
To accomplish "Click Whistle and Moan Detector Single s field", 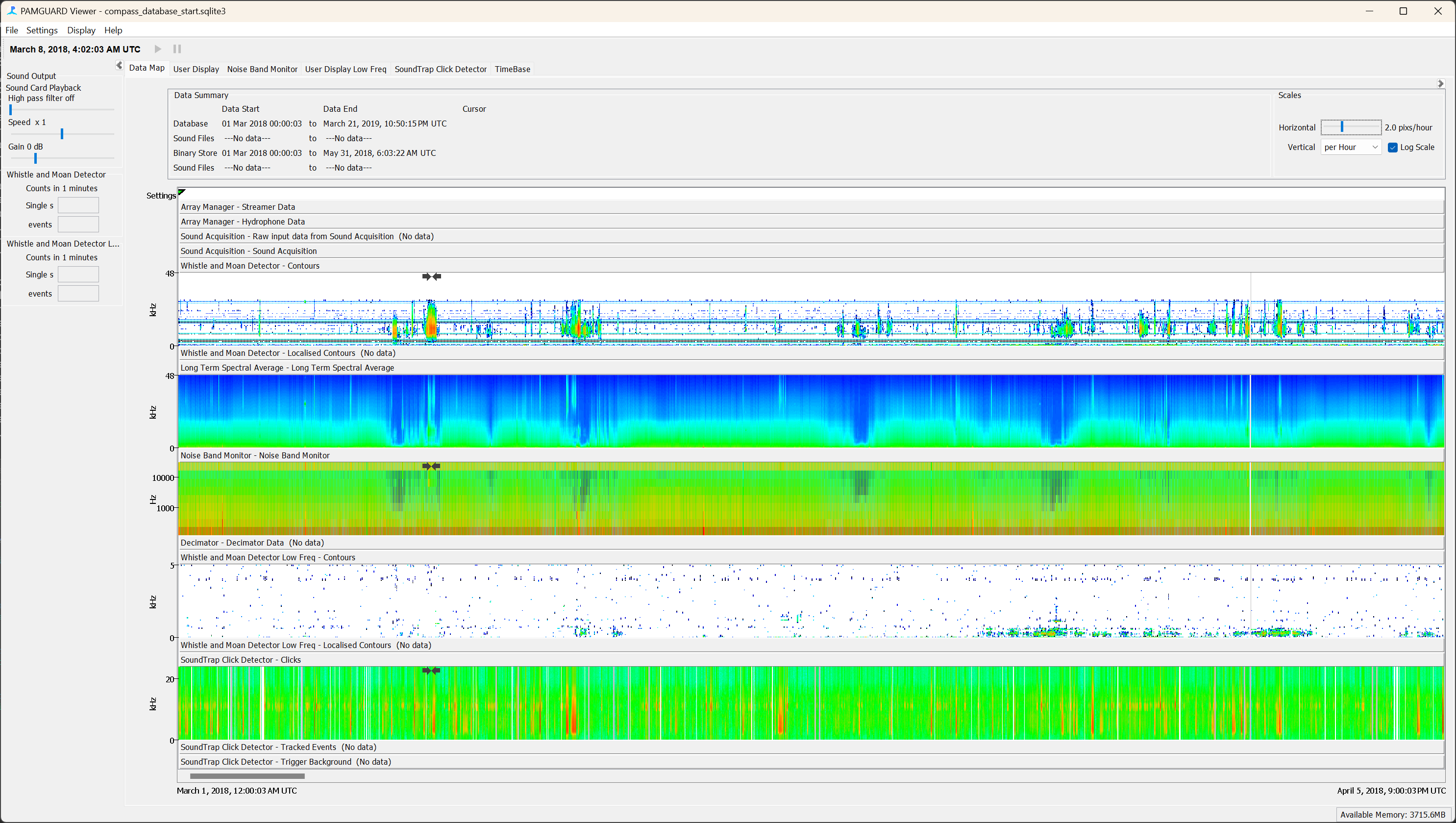I will [78, 205].
